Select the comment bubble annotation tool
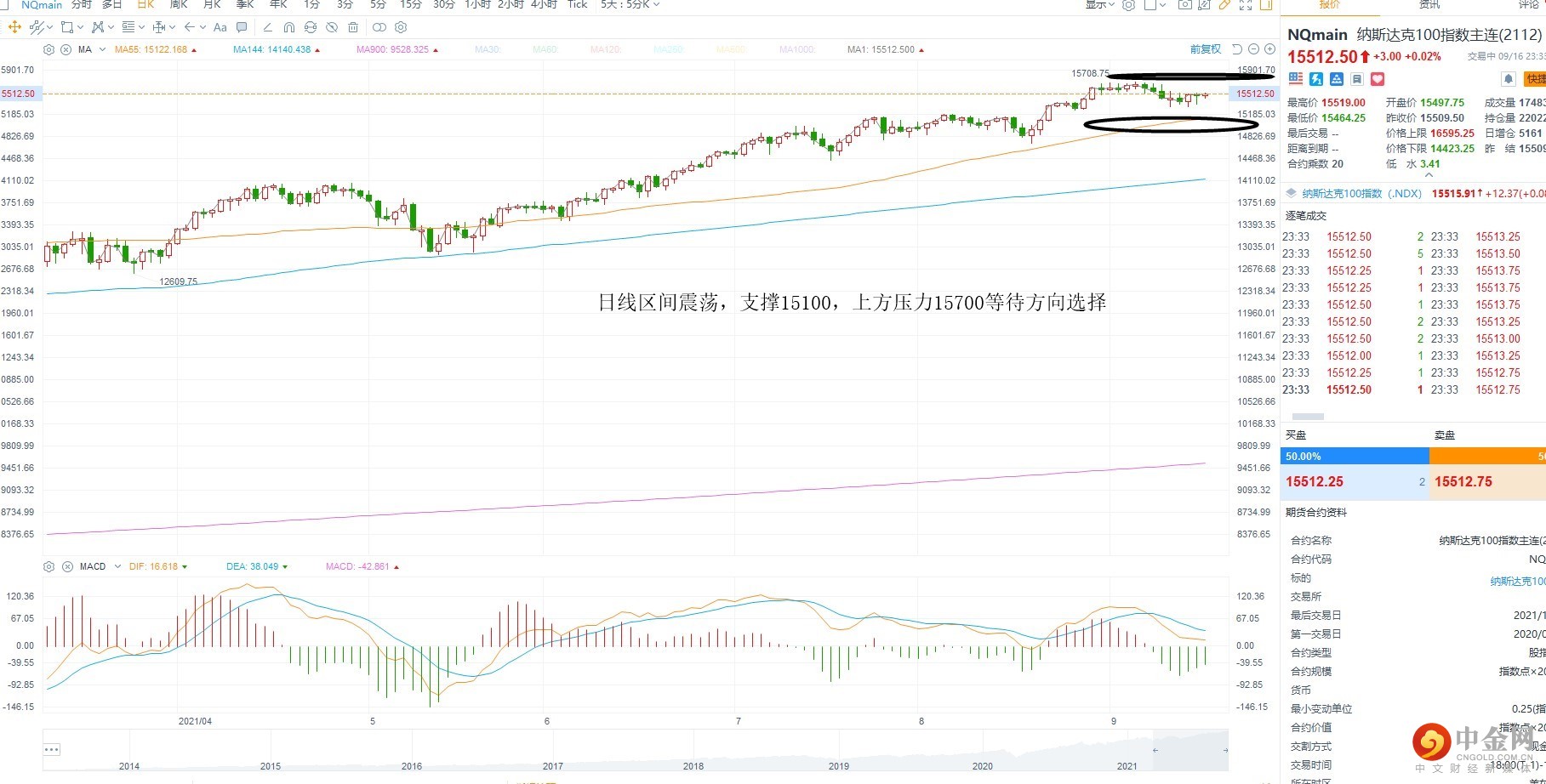This screenshot has width=1546, height=784. [242, 27]
